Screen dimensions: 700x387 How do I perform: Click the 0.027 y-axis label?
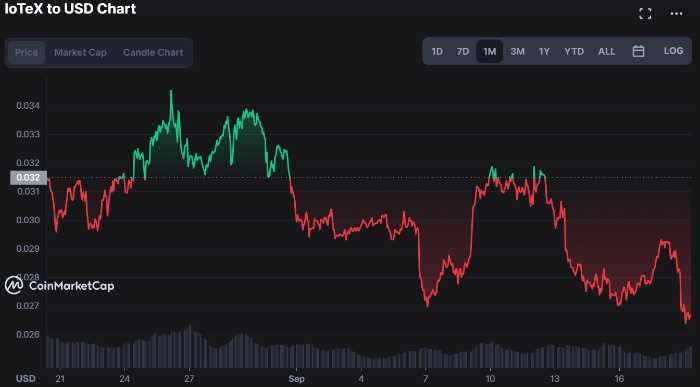point(28,306)
